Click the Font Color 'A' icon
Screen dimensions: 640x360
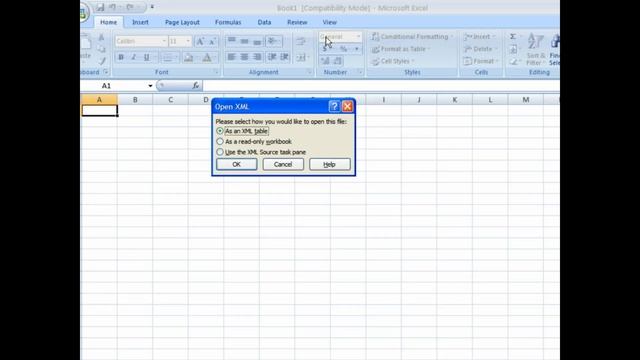(207, 58)
